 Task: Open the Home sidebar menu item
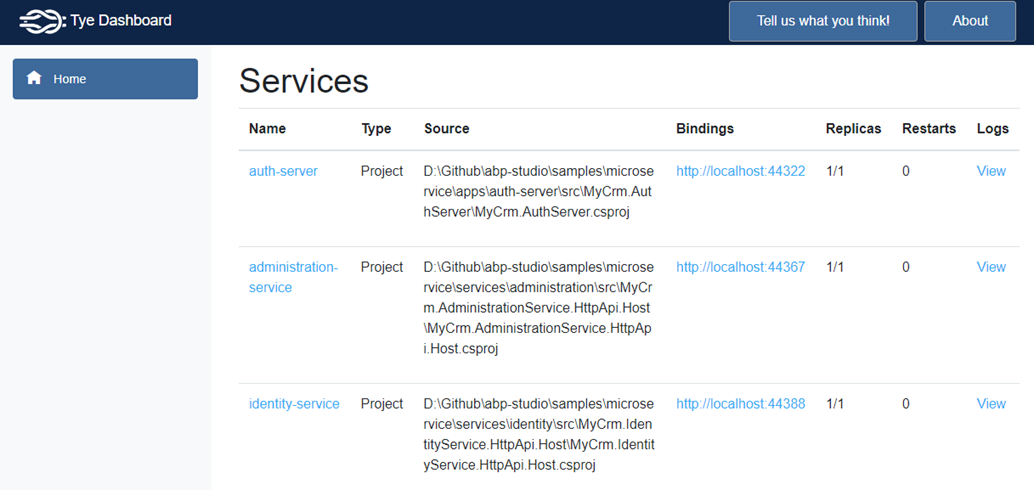(x=105, y=79)
